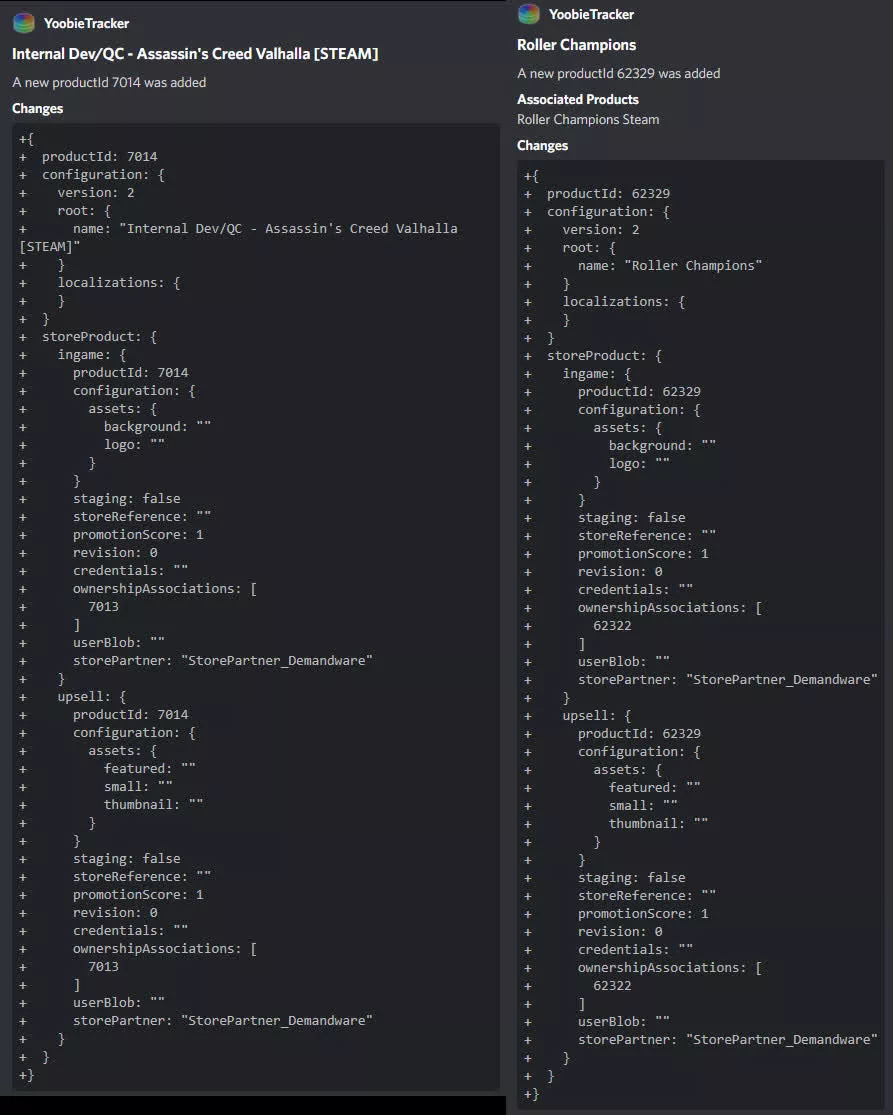Click the Roller Champions embed title
Image resolution: width=893 pixels, height=1115 pixels.
pos(577,45)
